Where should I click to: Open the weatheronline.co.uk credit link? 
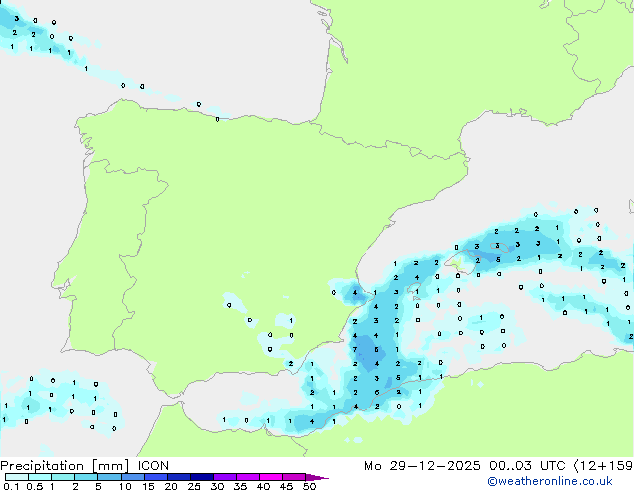(550, 481)
